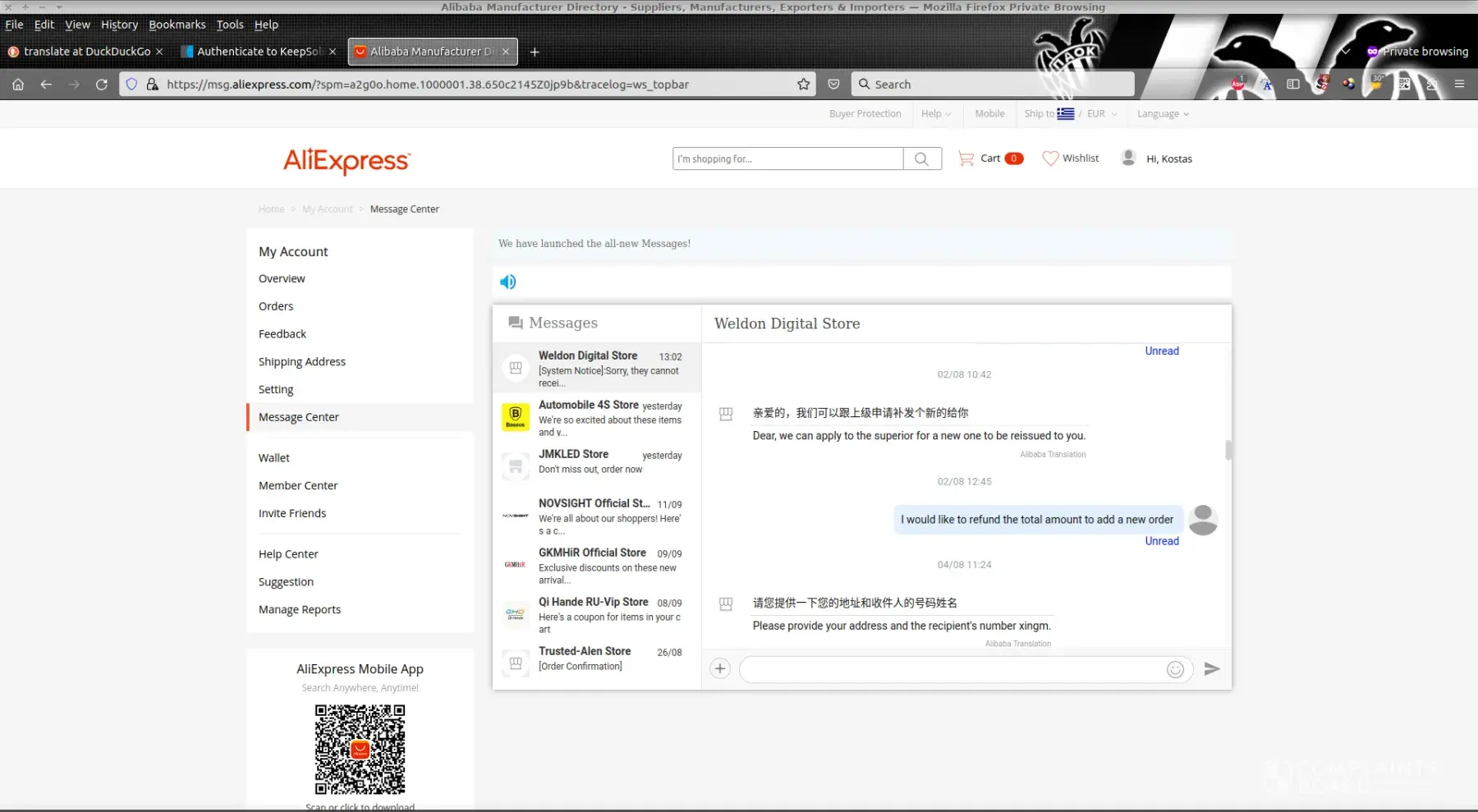Image resolution: width=1478 pixels, height=812 pixels.
Task: Click the search magnifier button on AliExpress
Action: coord(922,159)
